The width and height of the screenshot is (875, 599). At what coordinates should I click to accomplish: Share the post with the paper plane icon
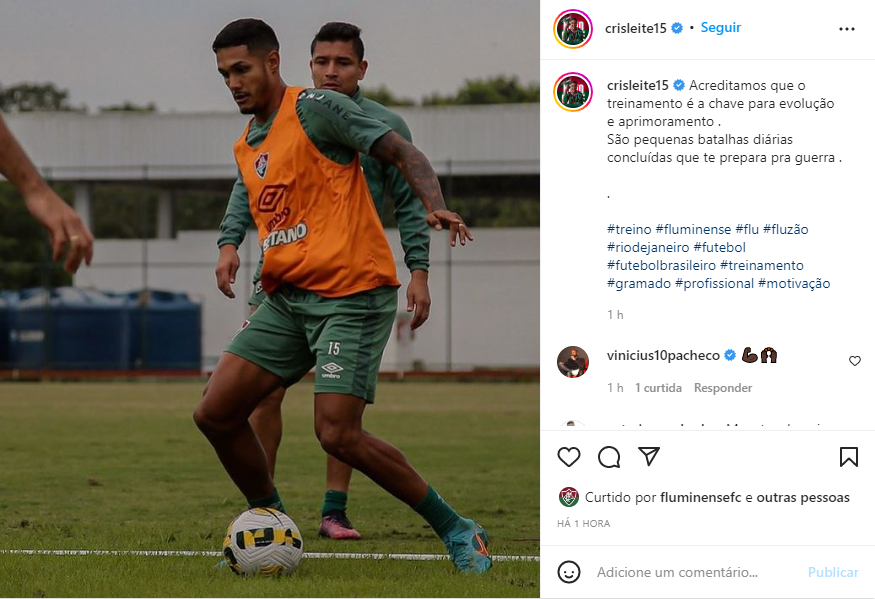point(649,456)
